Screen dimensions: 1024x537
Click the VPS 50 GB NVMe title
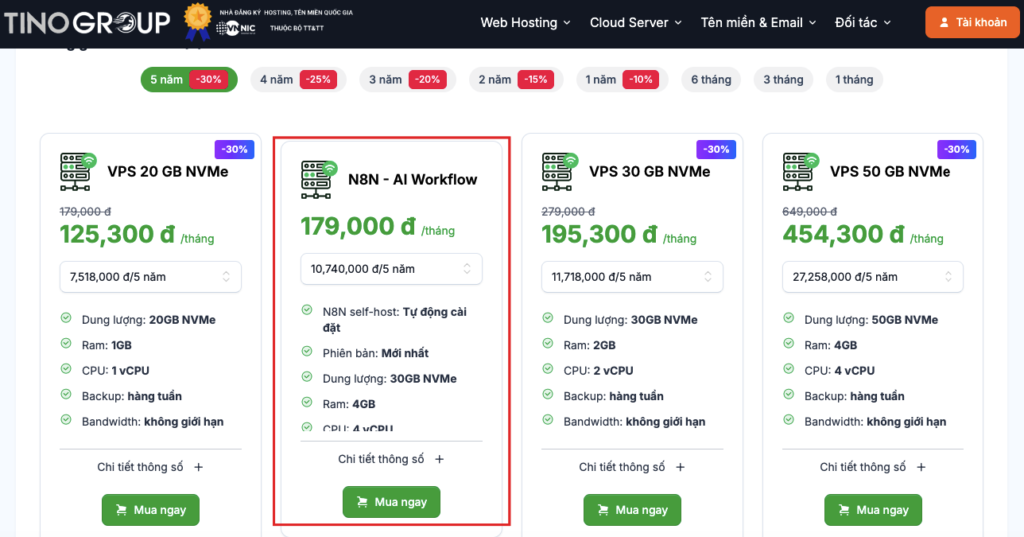(x=890, y=172)
